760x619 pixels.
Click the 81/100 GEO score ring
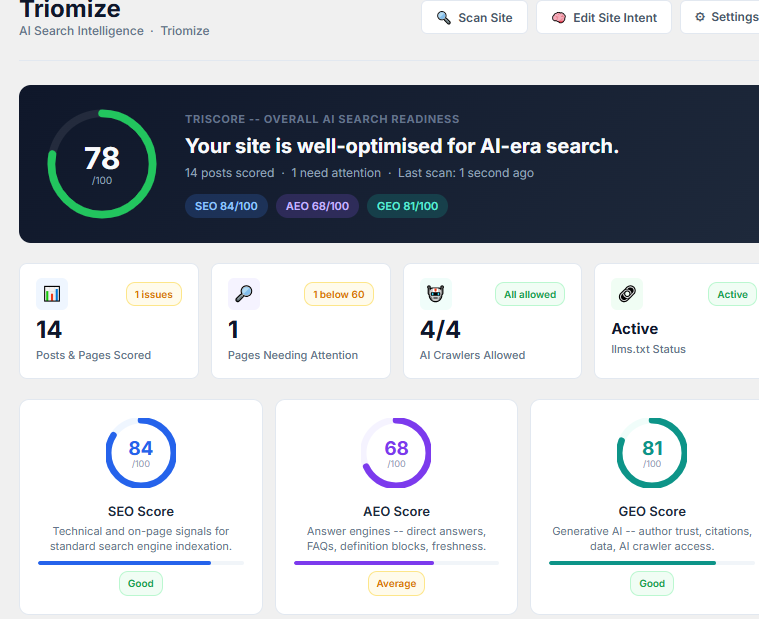[652, 453]
